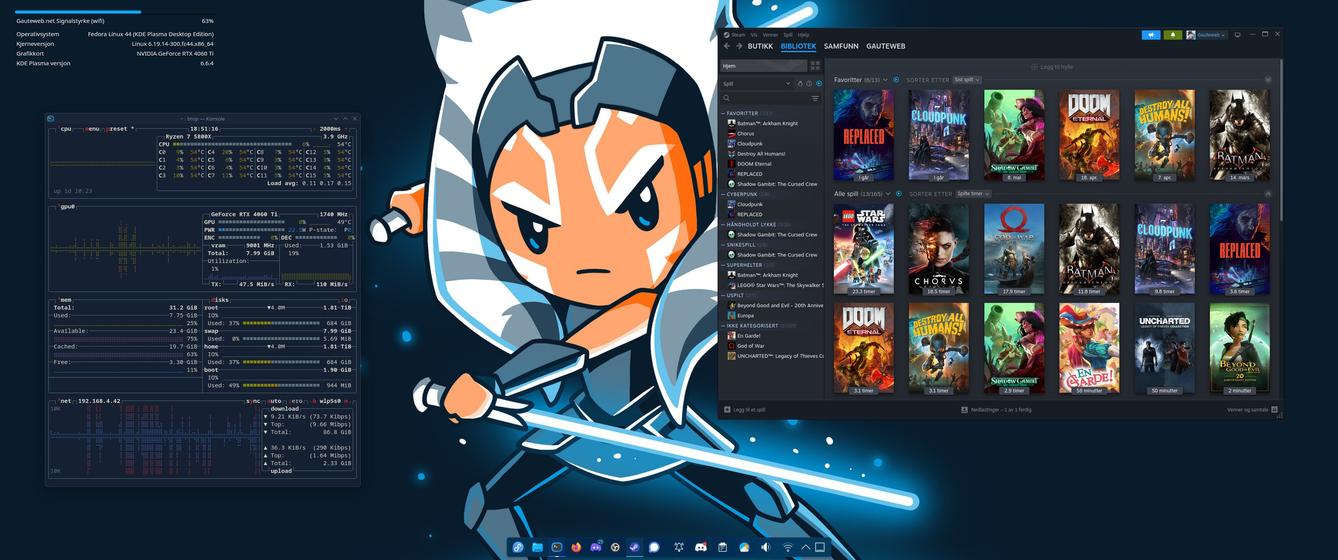Click Hjem library home button
The height and width of the screenshot is (560, 1338).
click(x=764, y=66)
